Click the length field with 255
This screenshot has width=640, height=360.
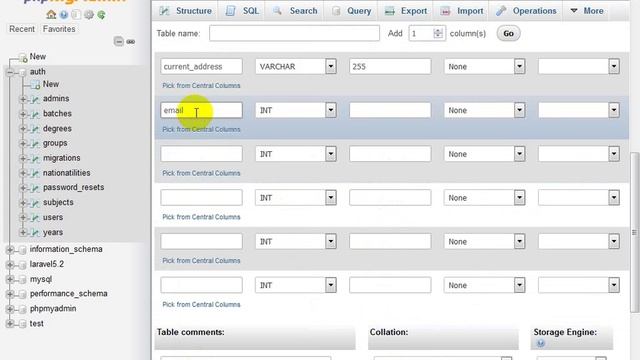pyautogui.click(x=390, y=66)
